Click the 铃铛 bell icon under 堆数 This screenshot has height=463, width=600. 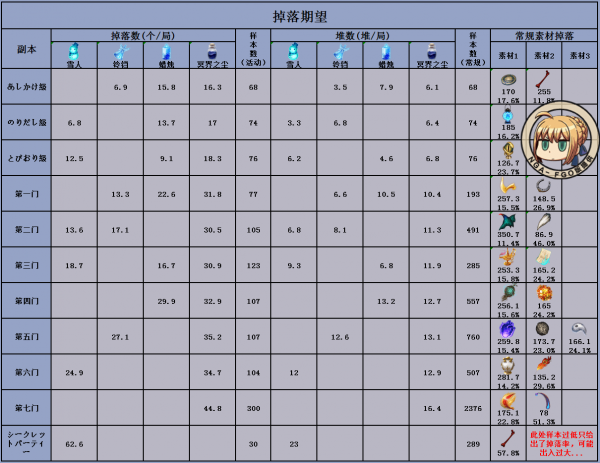pyautogui.click(x=340, y=52)
